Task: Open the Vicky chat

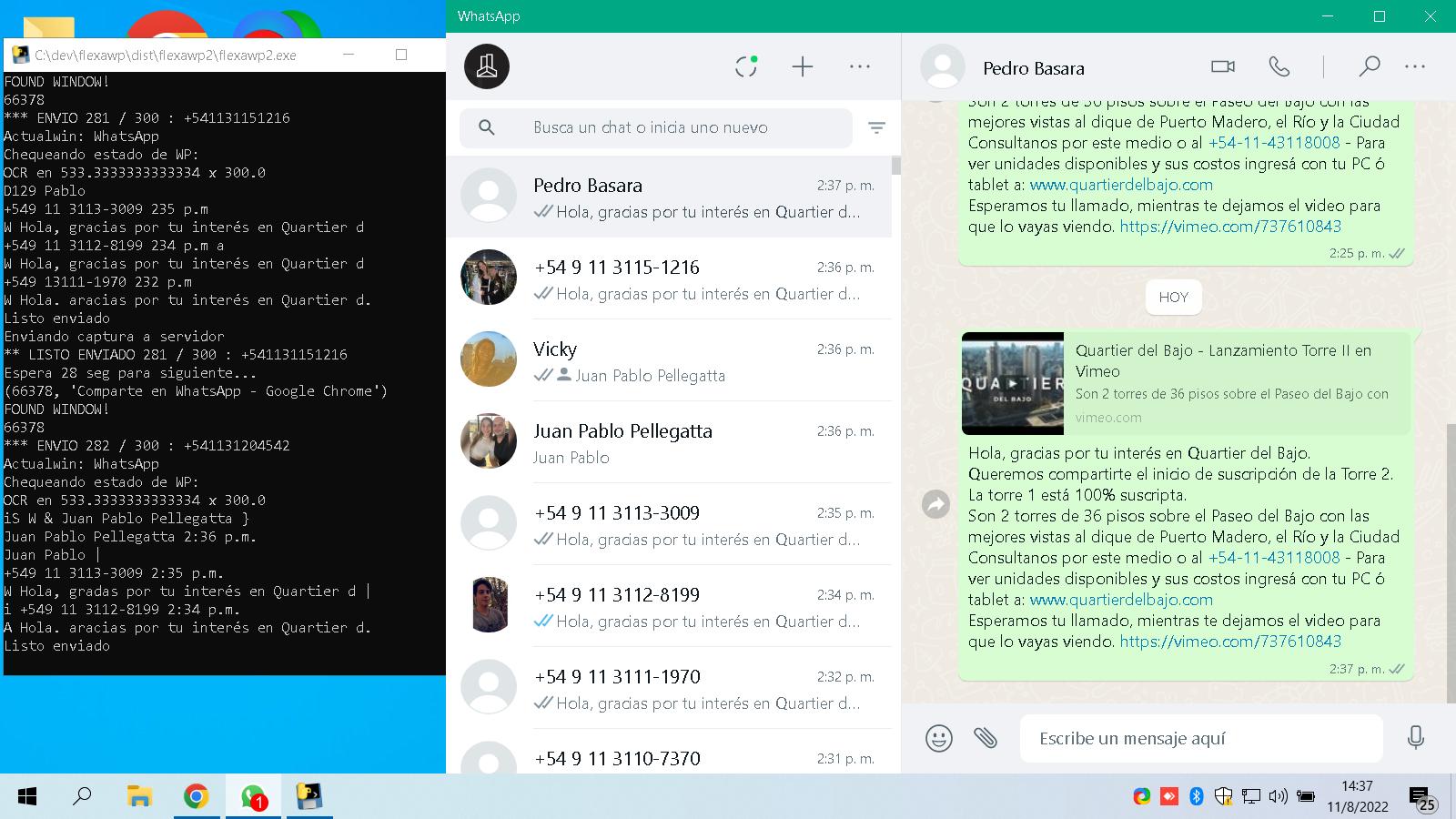Action: point(669,360)
